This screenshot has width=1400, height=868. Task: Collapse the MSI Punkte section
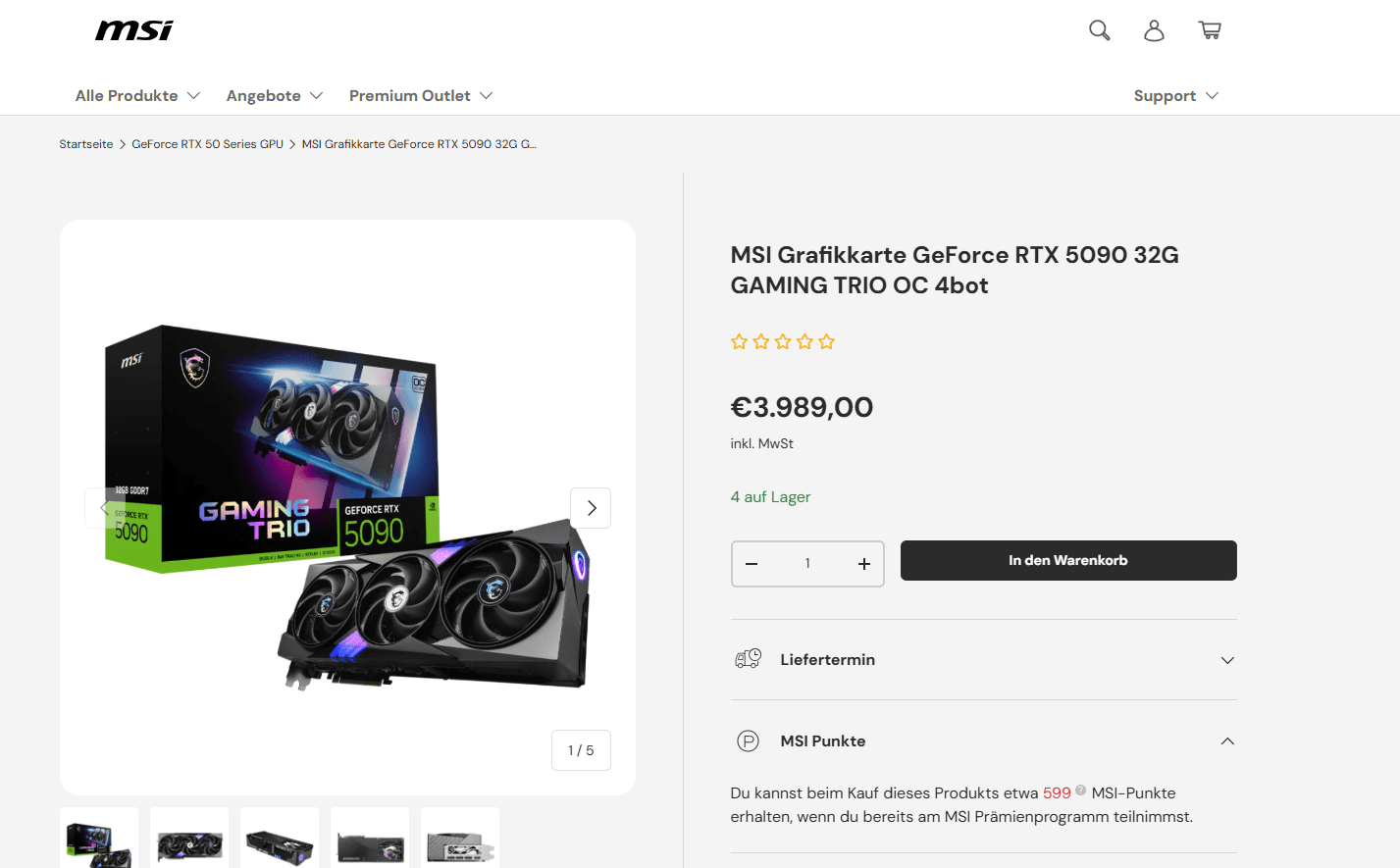click(983, 741)
